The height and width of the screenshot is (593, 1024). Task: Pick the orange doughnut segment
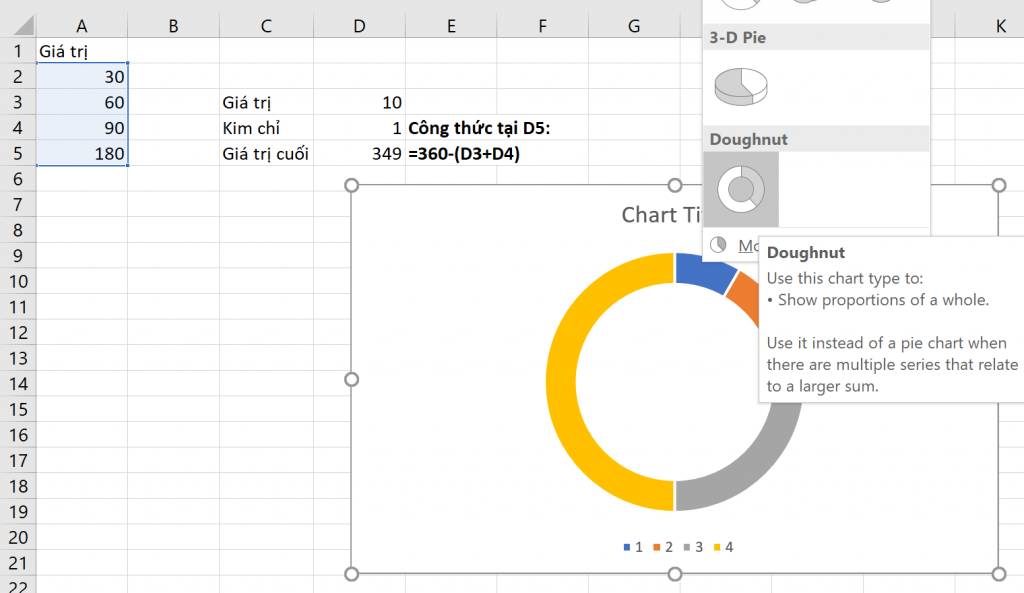741,293
